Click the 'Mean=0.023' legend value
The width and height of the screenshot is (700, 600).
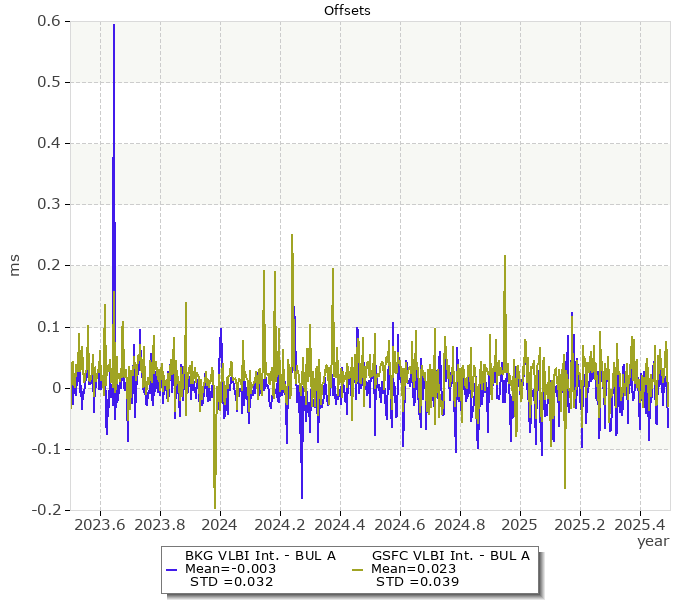pos(413,569)
